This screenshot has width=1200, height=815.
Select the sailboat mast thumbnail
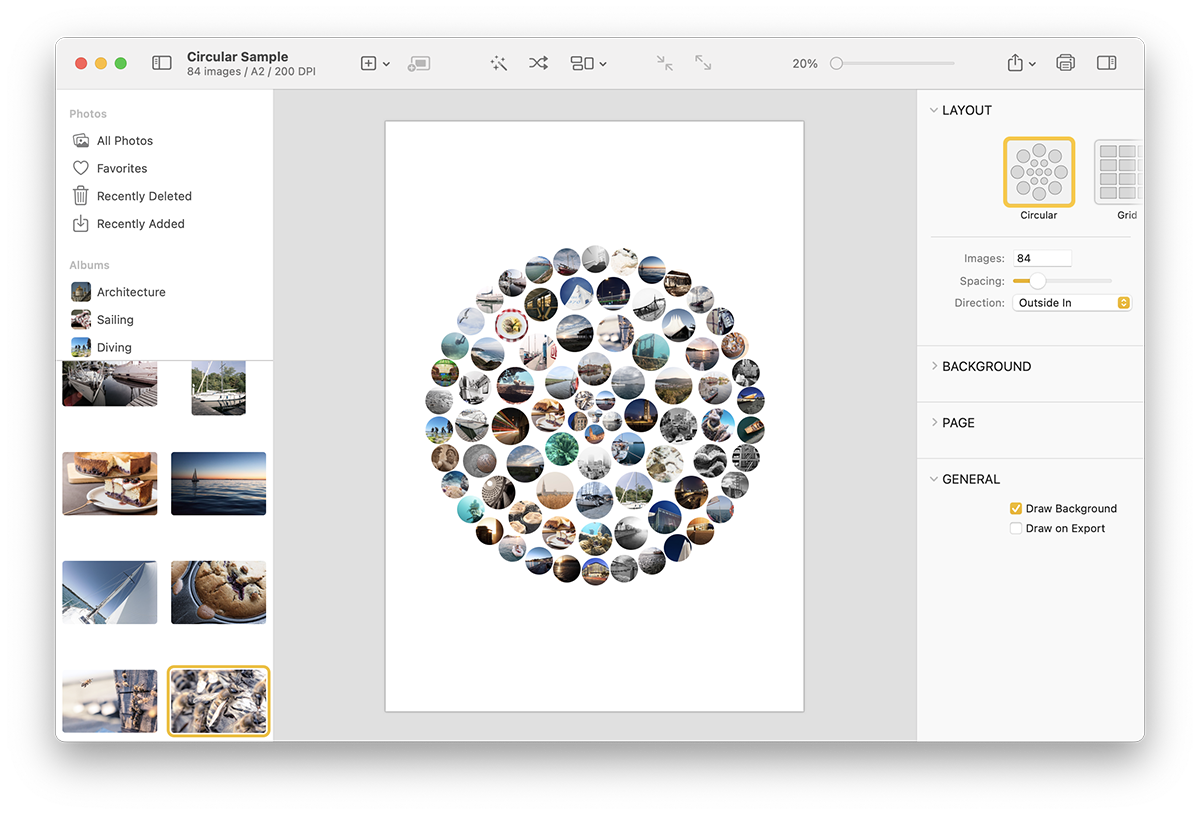[110, 592]
